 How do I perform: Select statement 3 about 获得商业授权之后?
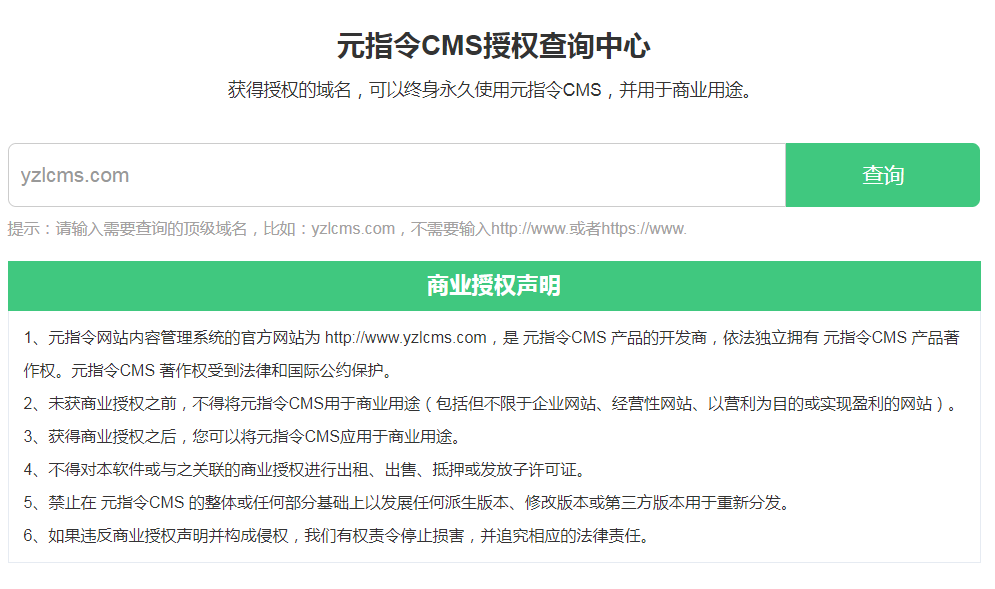(x=242, y=437)
